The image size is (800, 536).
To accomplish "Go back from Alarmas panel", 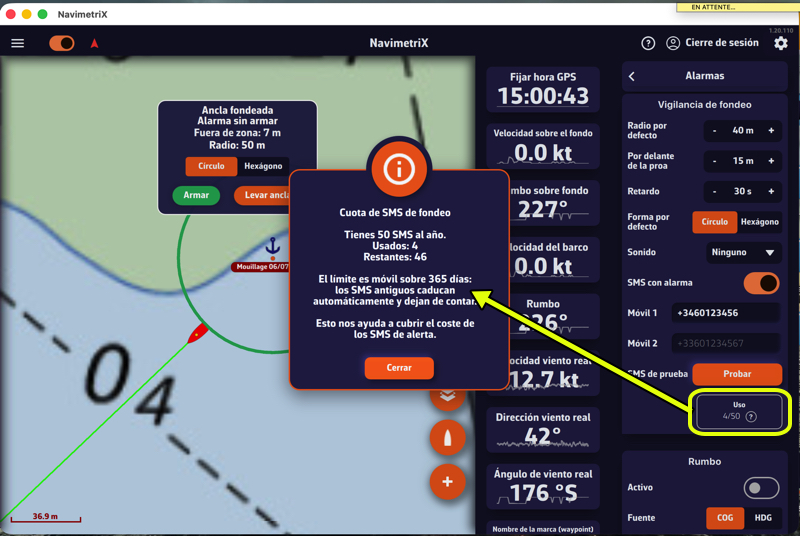I will tap(632, 76).
